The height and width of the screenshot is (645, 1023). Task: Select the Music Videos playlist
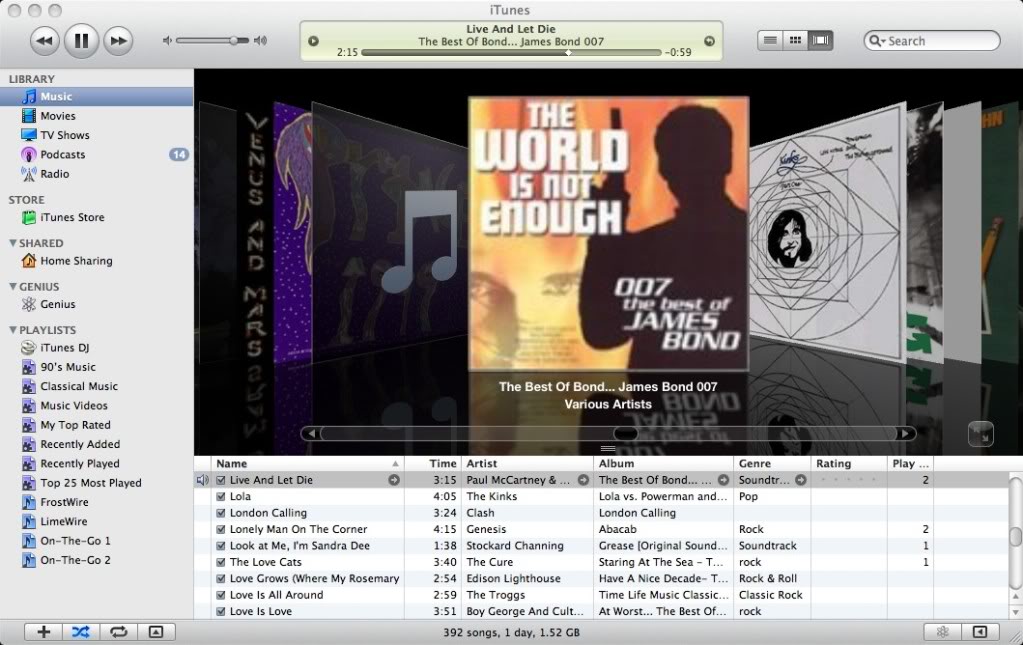97,406
